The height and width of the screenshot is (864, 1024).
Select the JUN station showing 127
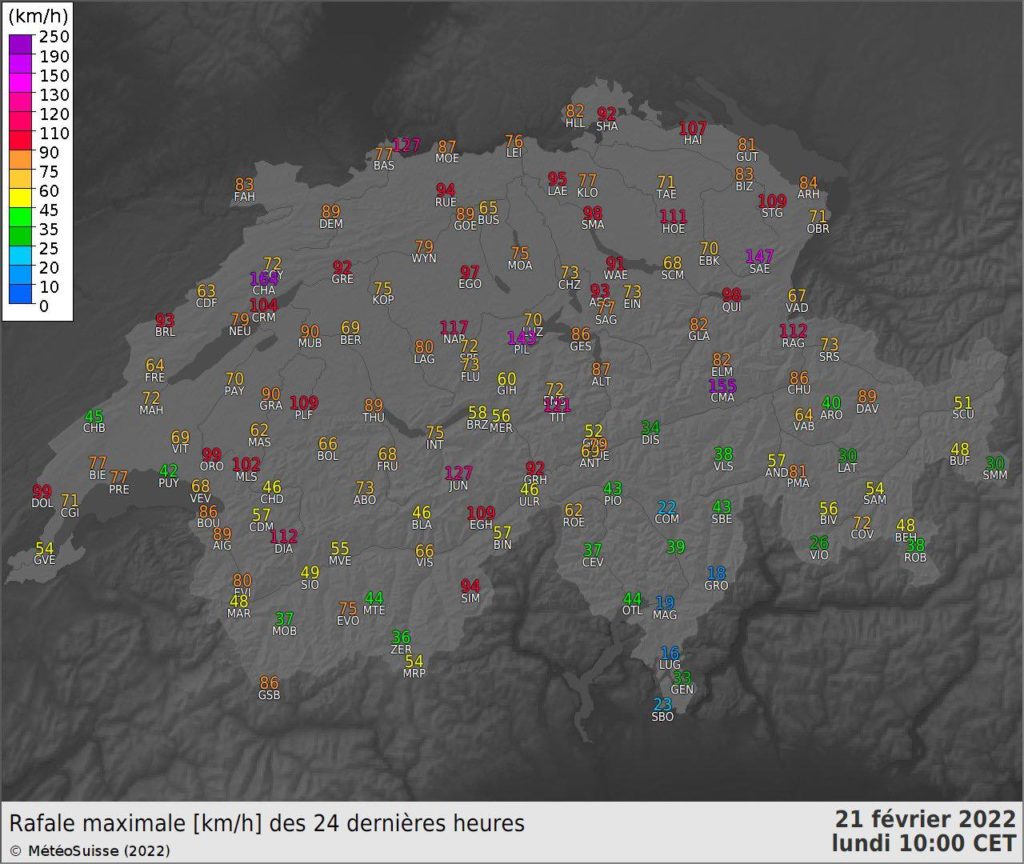click(x=458, y=474)
